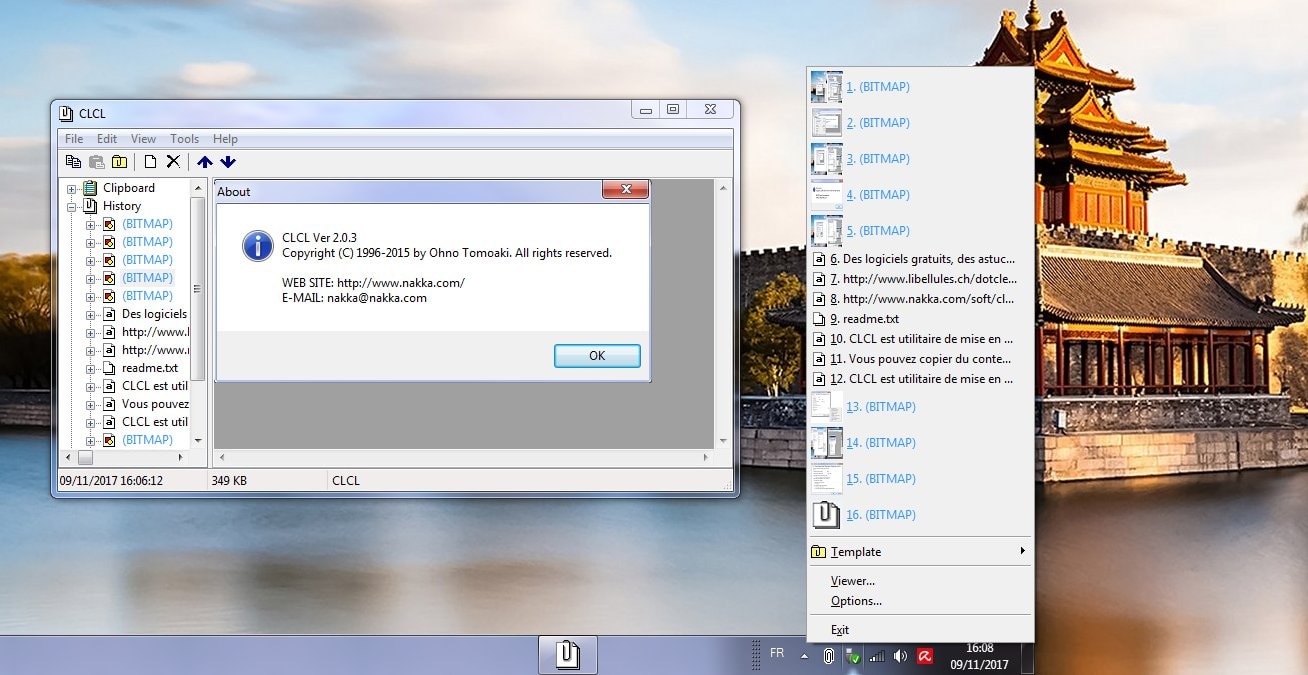Open the Tools menu
Screen dimensions: 1308x675
(184, 139)
